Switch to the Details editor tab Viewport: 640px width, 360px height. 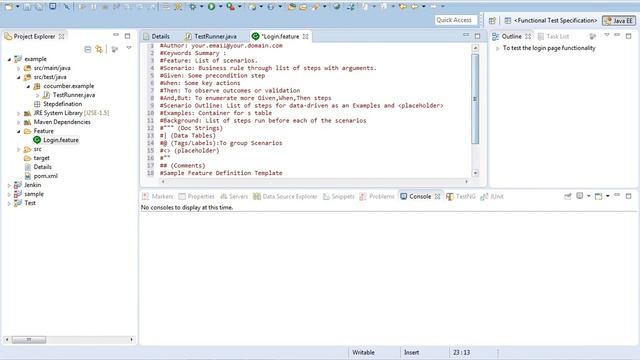click(x=156, y=36)
